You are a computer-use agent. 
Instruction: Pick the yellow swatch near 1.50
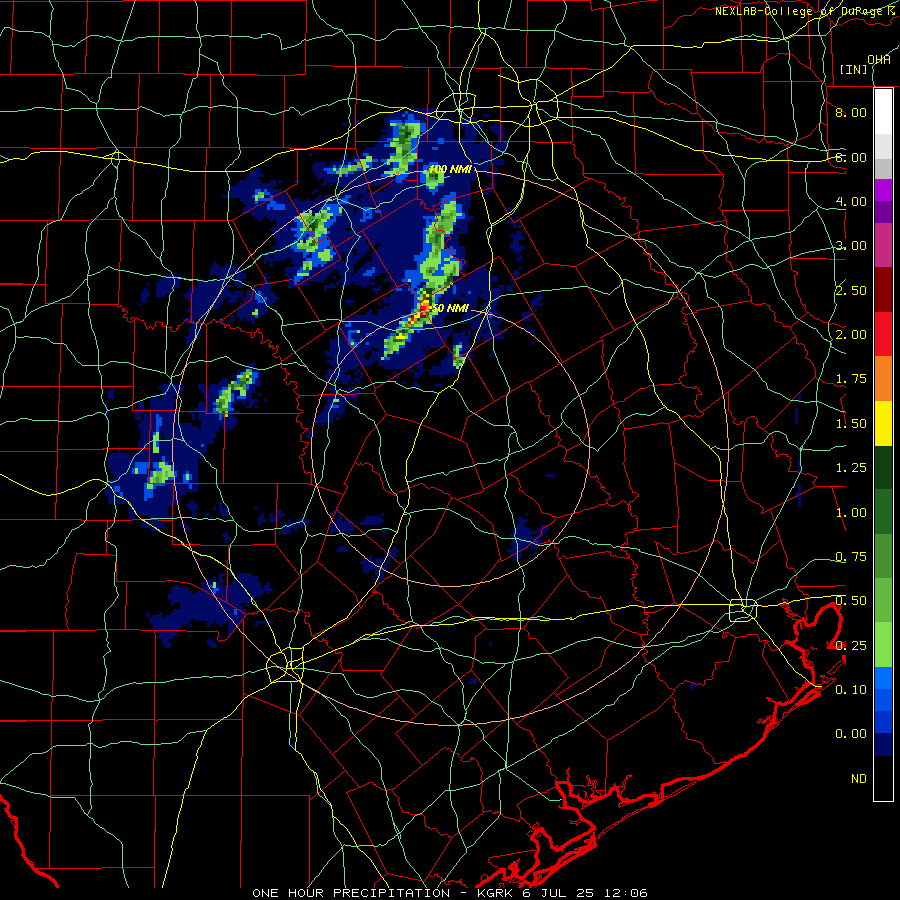coord(883,423)
